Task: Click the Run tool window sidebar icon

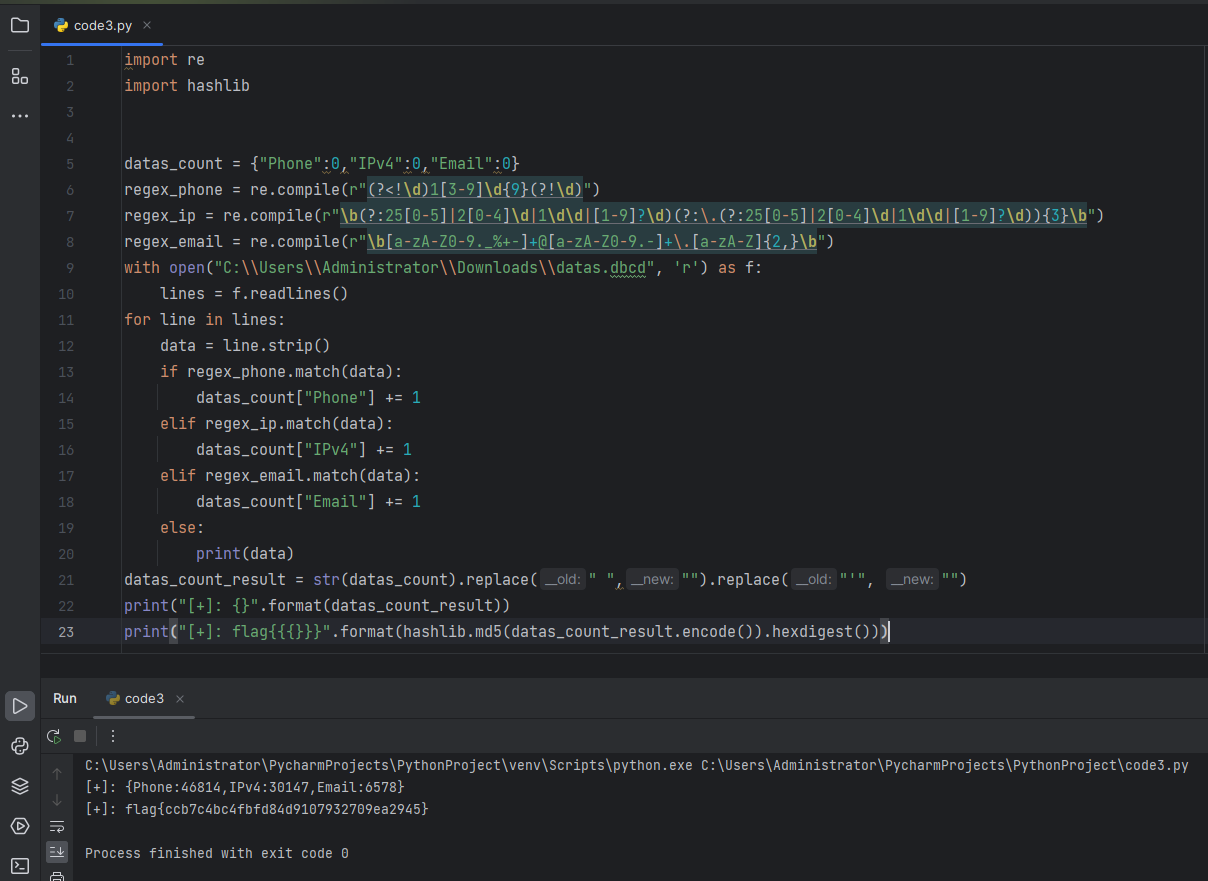Action: pos(20,706)
